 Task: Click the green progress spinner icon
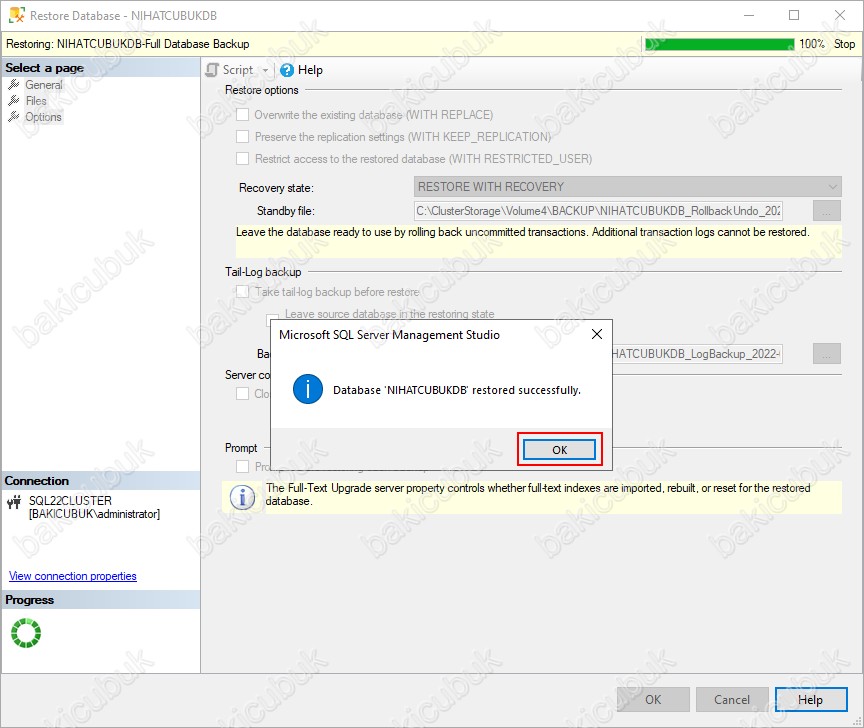[26, 633]
